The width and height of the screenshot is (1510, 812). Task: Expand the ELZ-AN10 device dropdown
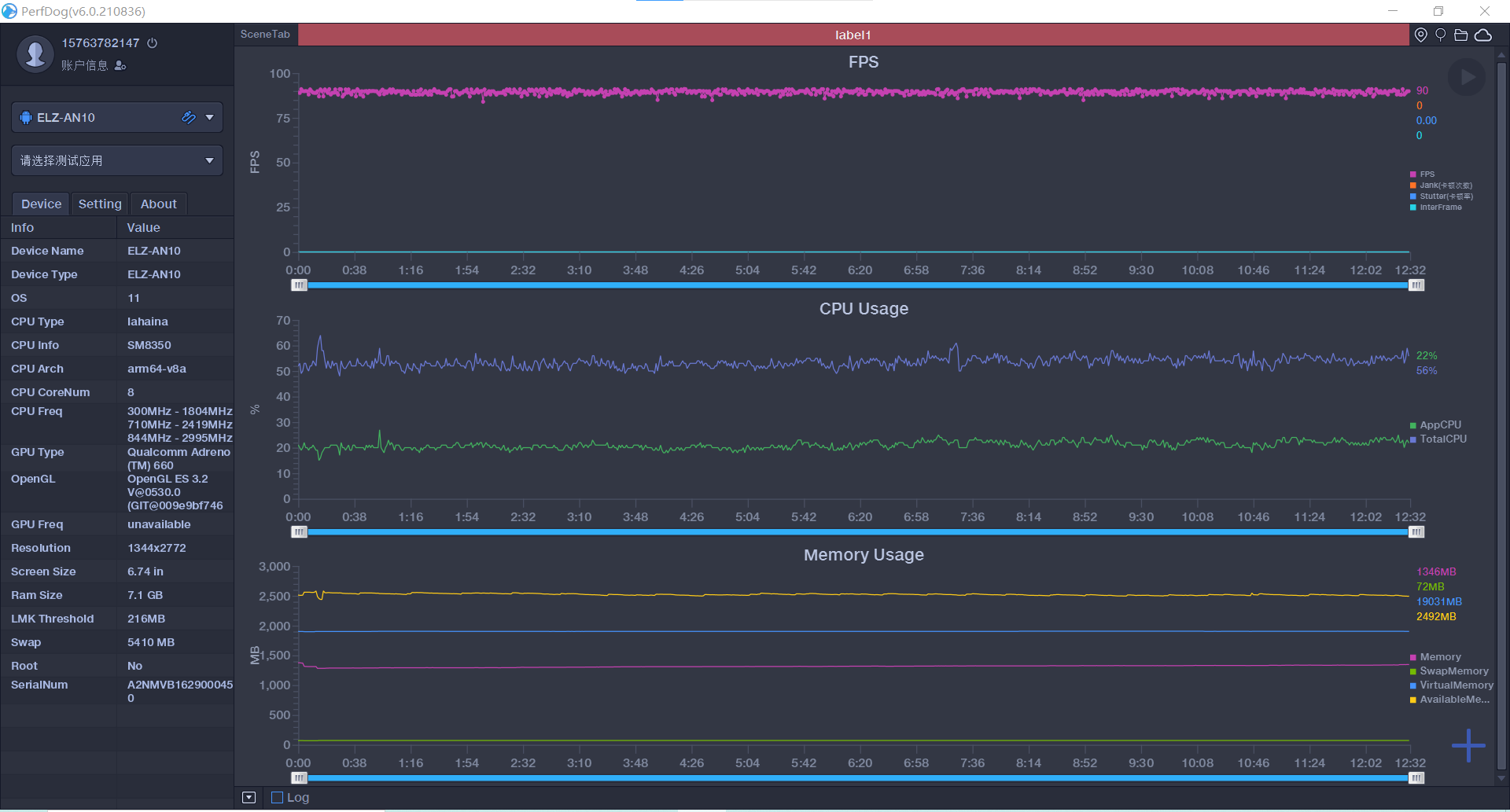click(x=209, y=117)
